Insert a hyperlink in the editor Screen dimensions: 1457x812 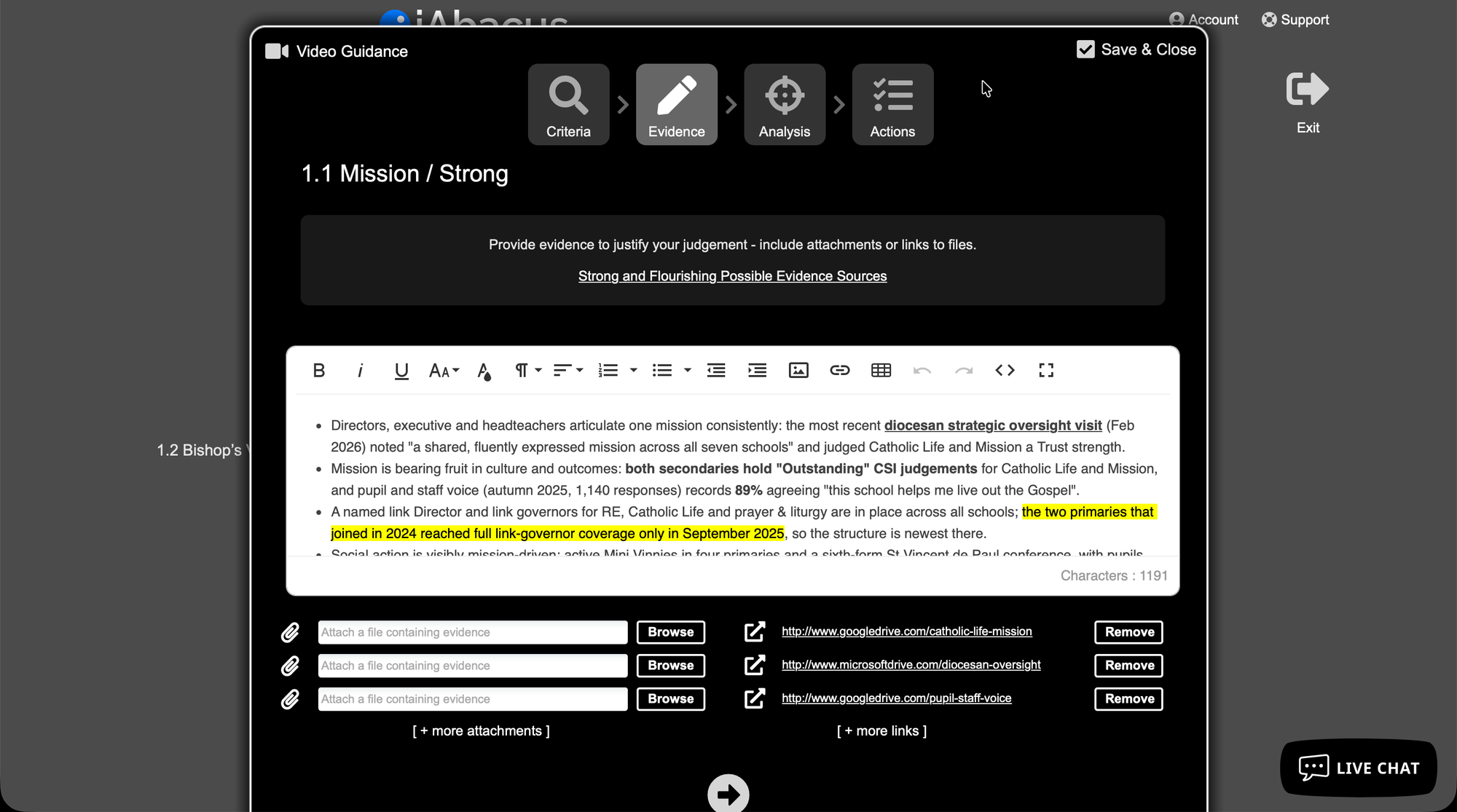pyautogui.click(x=840, y=371)
